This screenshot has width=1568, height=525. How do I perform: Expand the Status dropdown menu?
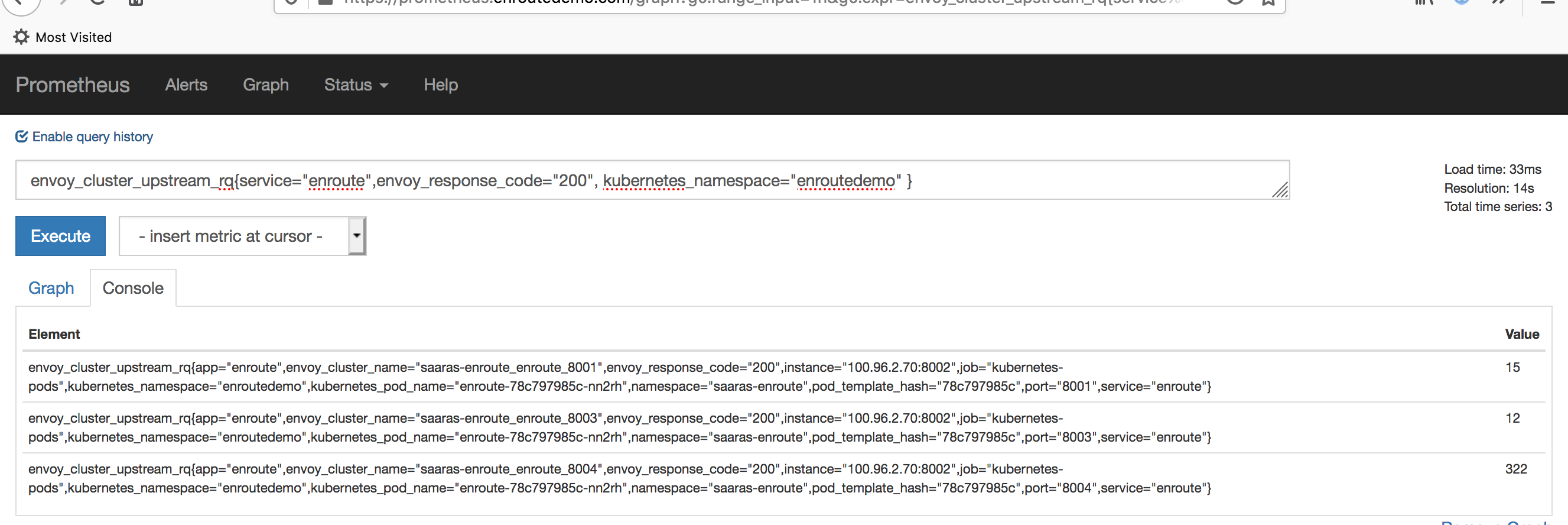tap(356, 85)
